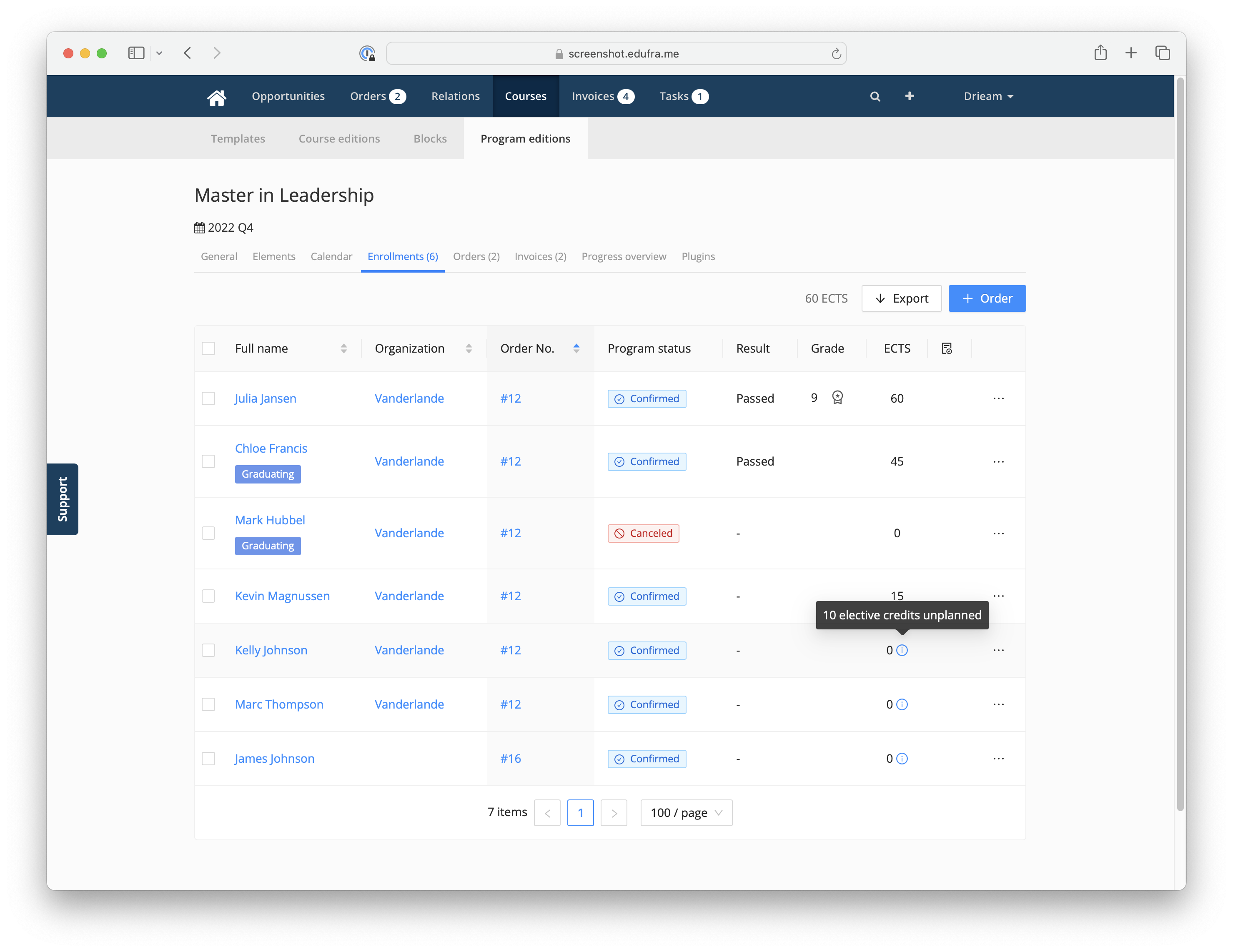Open the more actions menu for Mark Hubbel
Image resolution: width=1233 pixels, height=952 pixels.
click(x=998, y=534)
